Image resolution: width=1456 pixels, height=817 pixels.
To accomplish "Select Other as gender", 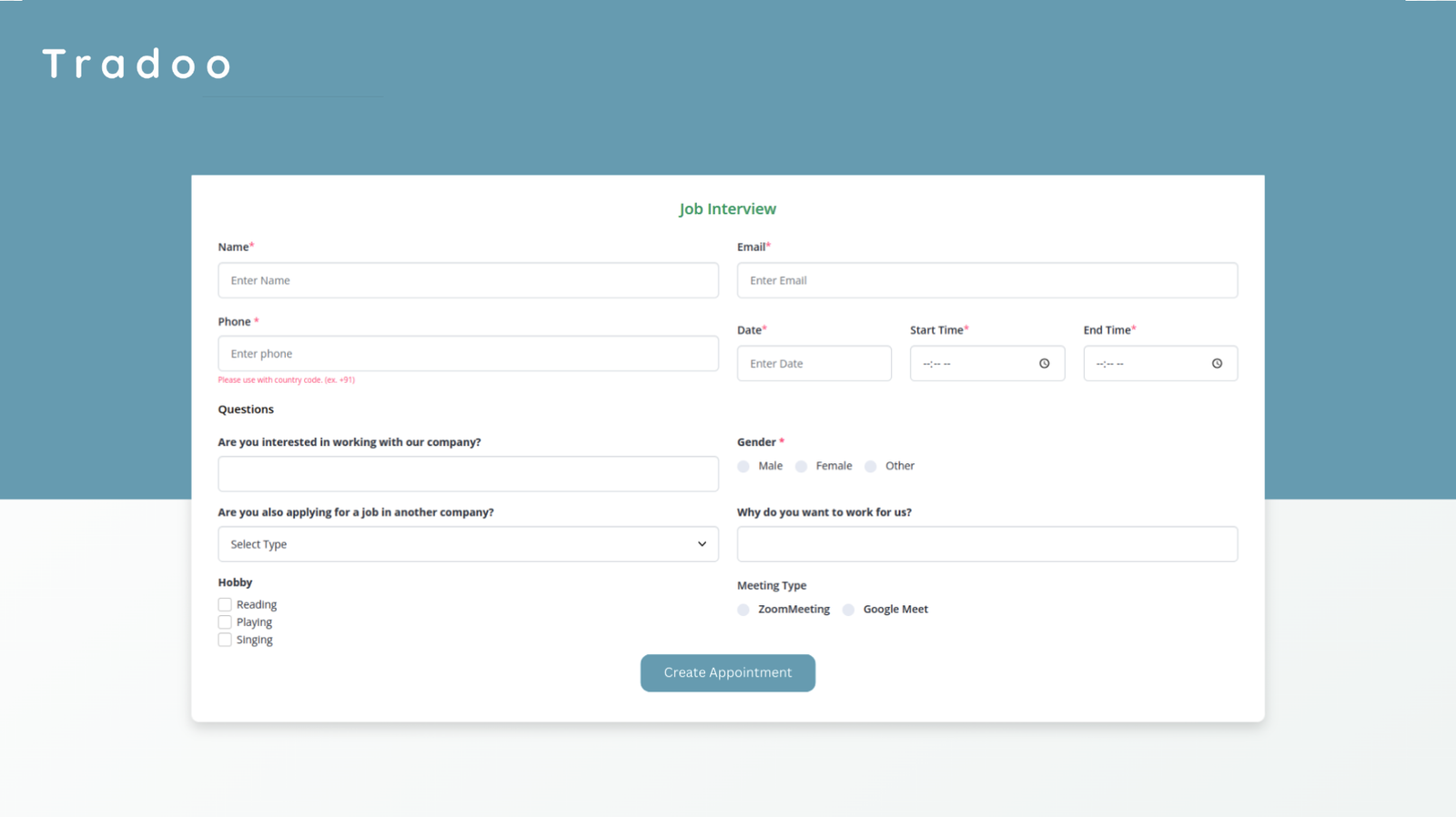I will coord(871,467).
